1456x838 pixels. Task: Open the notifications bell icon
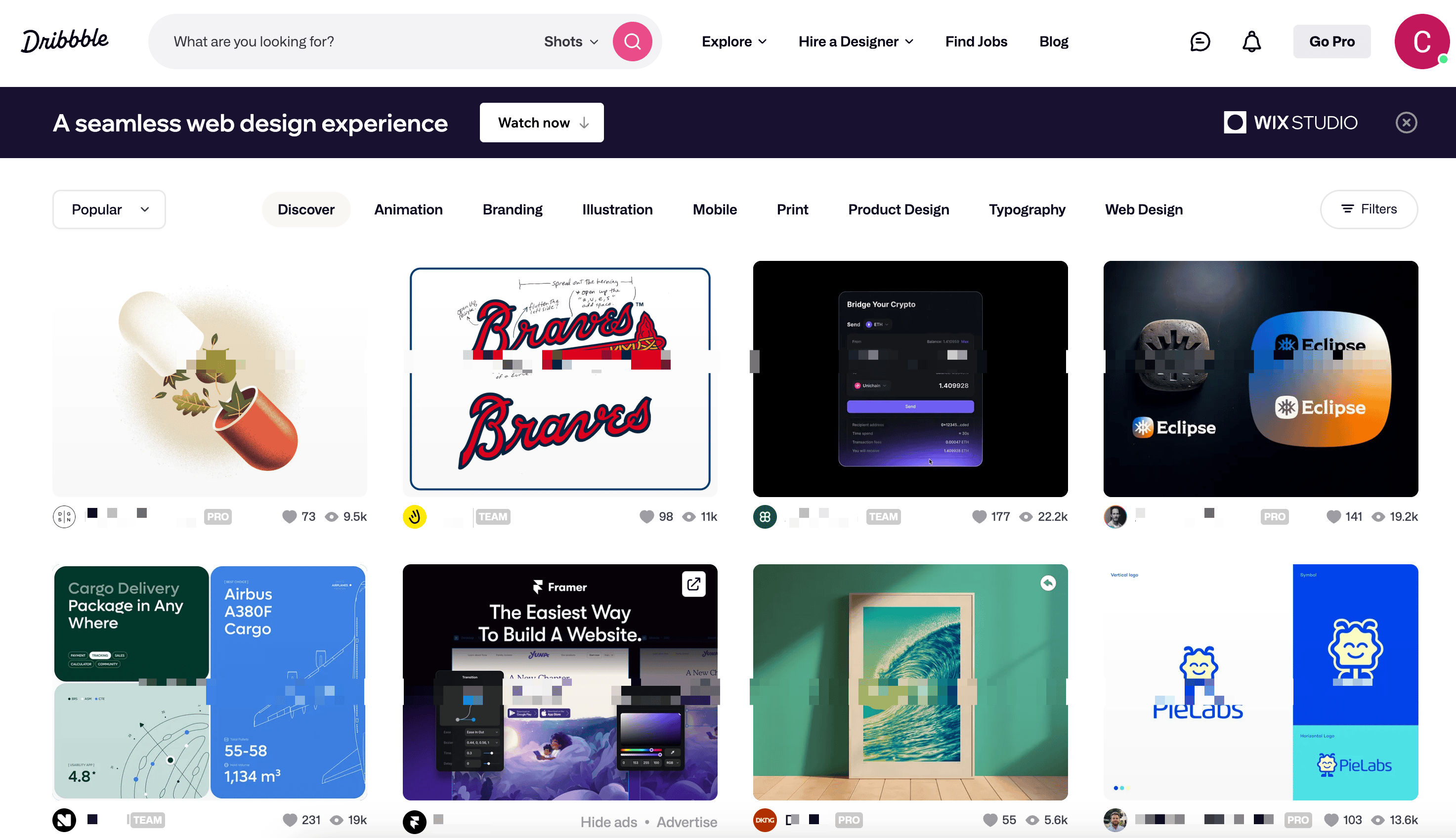click(1251, 42)
